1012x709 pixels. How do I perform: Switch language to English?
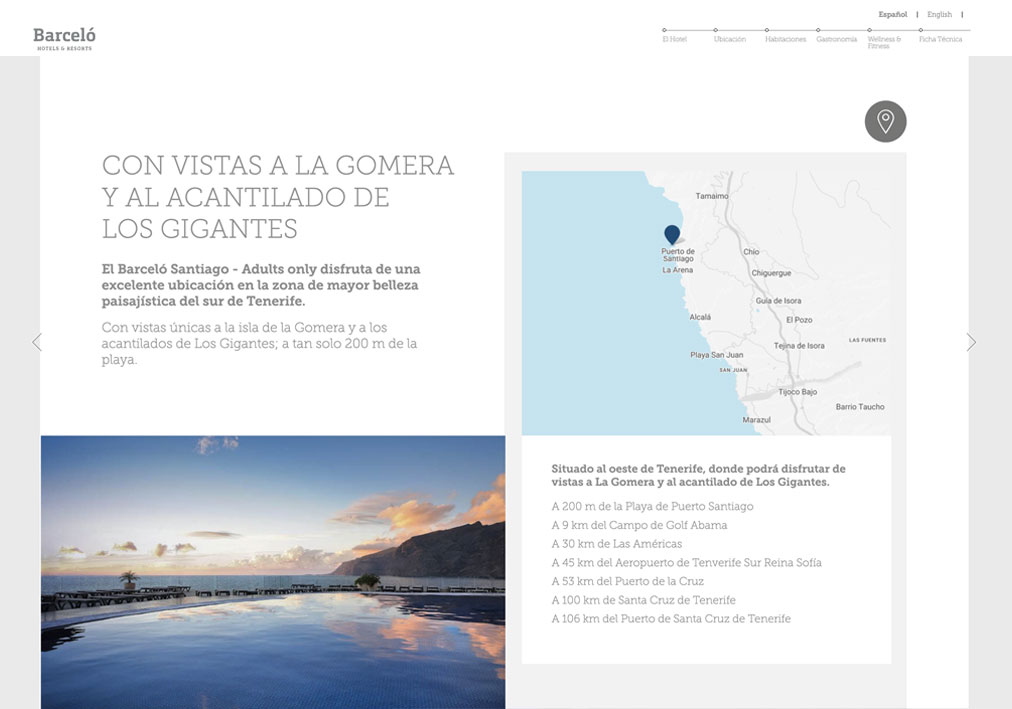pyautogui.click(x=939, y=14)
